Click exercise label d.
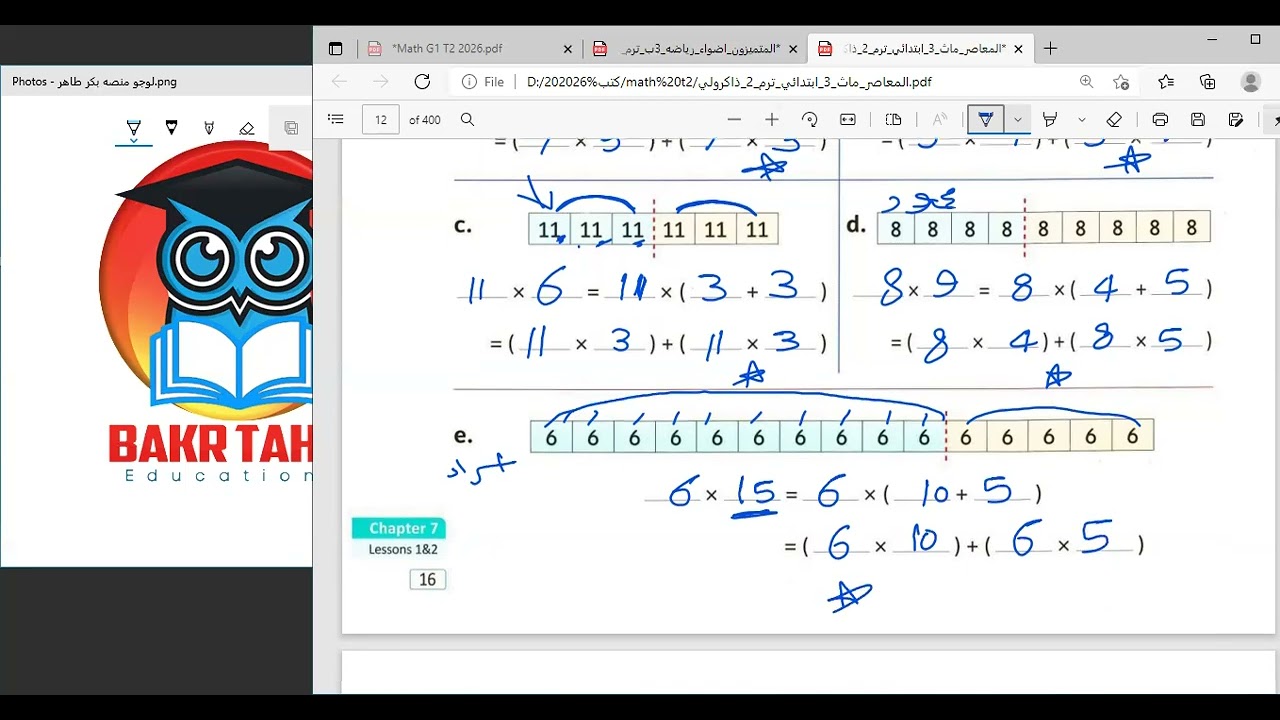This screenshot has height=720, width=1280. pyautogui.click(x=856, y=225)
